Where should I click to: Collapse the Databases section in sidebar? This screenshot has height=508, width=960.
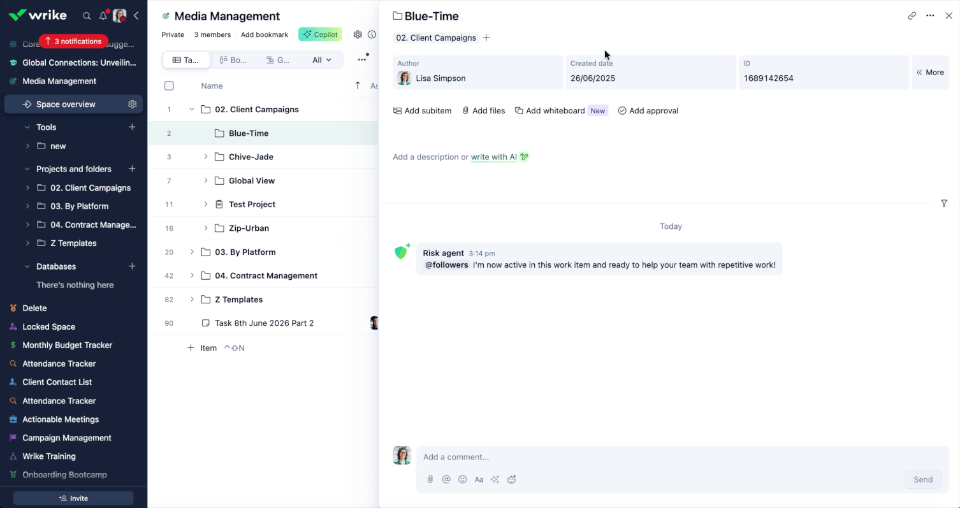click(27, 267)
